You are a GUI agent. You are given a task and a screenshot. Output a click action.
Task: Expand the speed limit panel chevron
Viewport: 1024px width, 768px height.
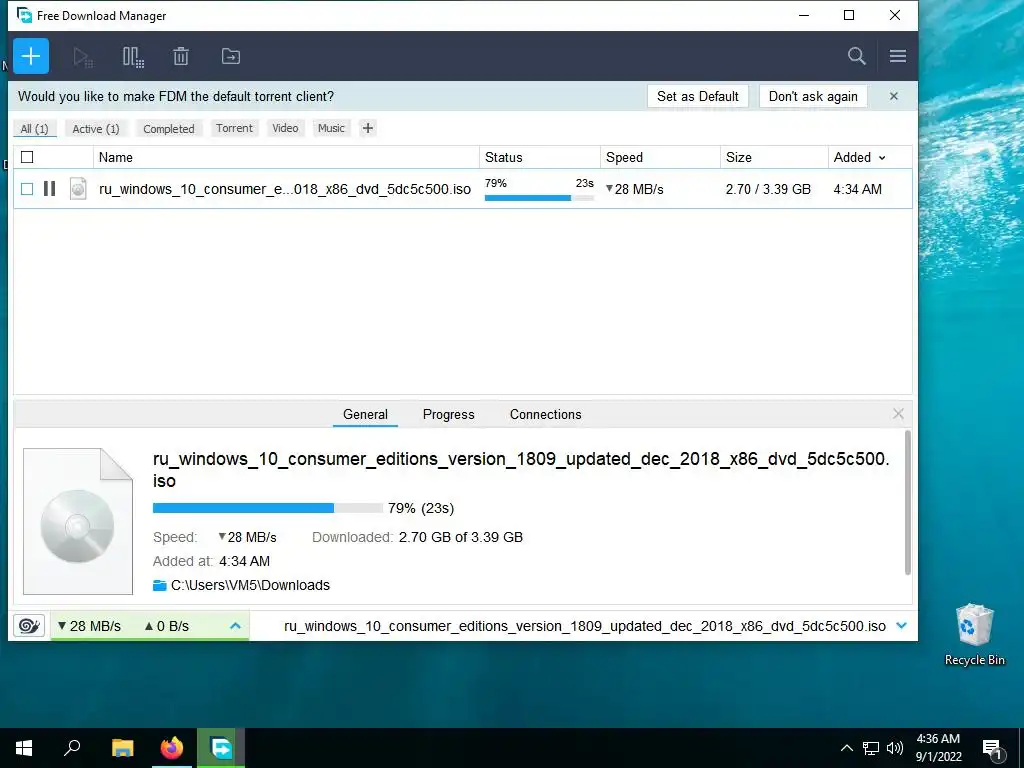coord(235,626)
